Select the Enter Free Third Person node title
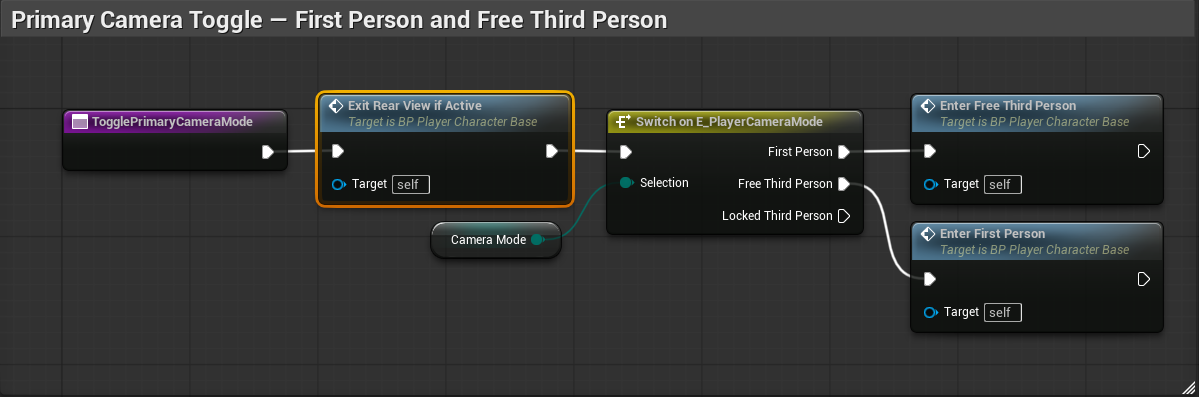1199x397 pixels. pos(1008,106)
